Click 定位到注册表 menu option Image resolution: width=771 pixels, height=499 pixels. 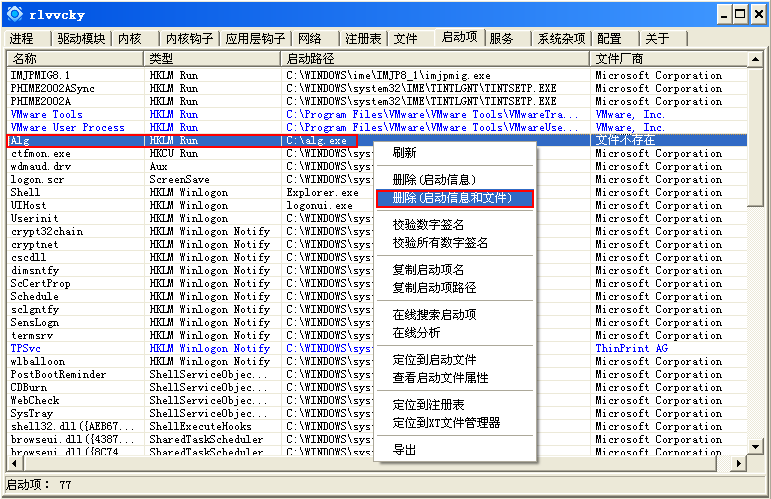tap(428, 405)
